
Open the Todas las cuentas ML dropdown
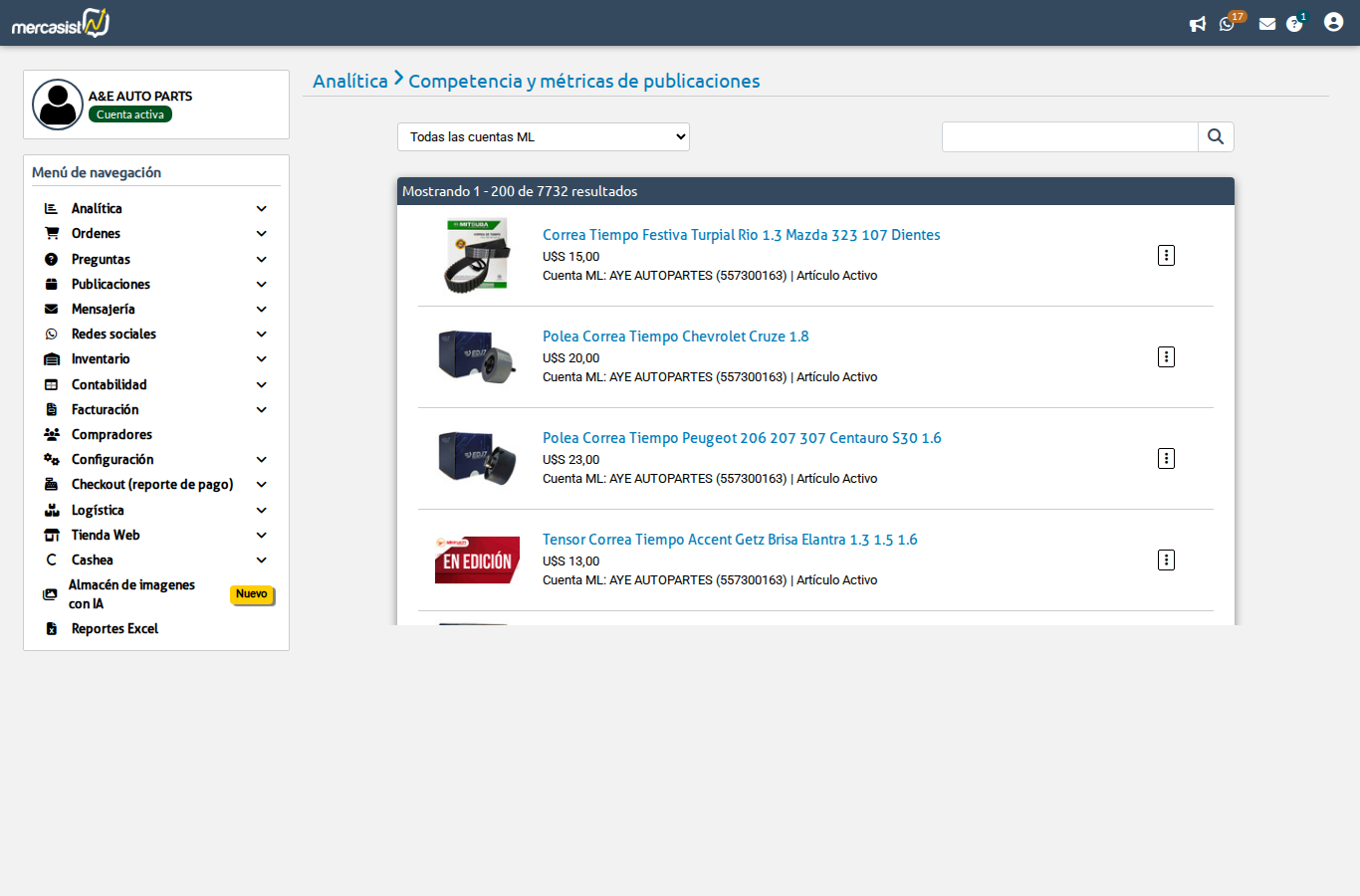(544, 136)
